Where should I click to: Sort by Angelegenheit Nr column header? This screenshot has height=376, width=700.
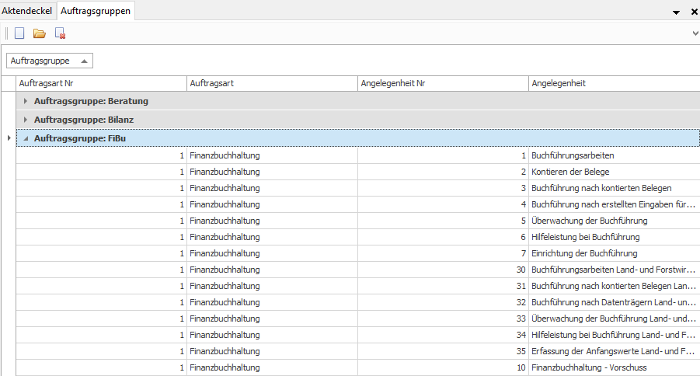pyautogui.click(x=443, y=83)
